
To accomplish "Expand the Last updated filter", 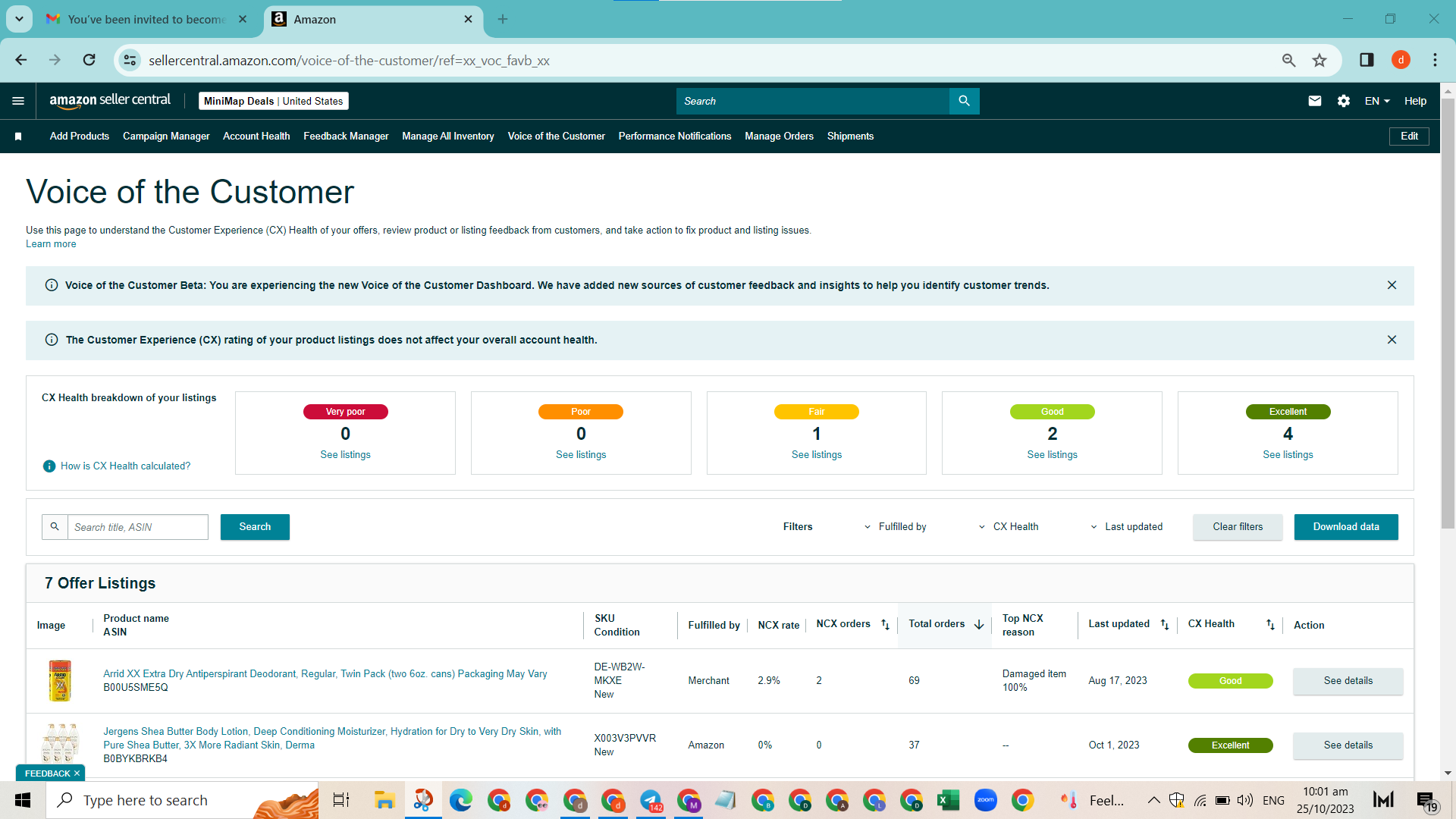I will pos(1126,527).
